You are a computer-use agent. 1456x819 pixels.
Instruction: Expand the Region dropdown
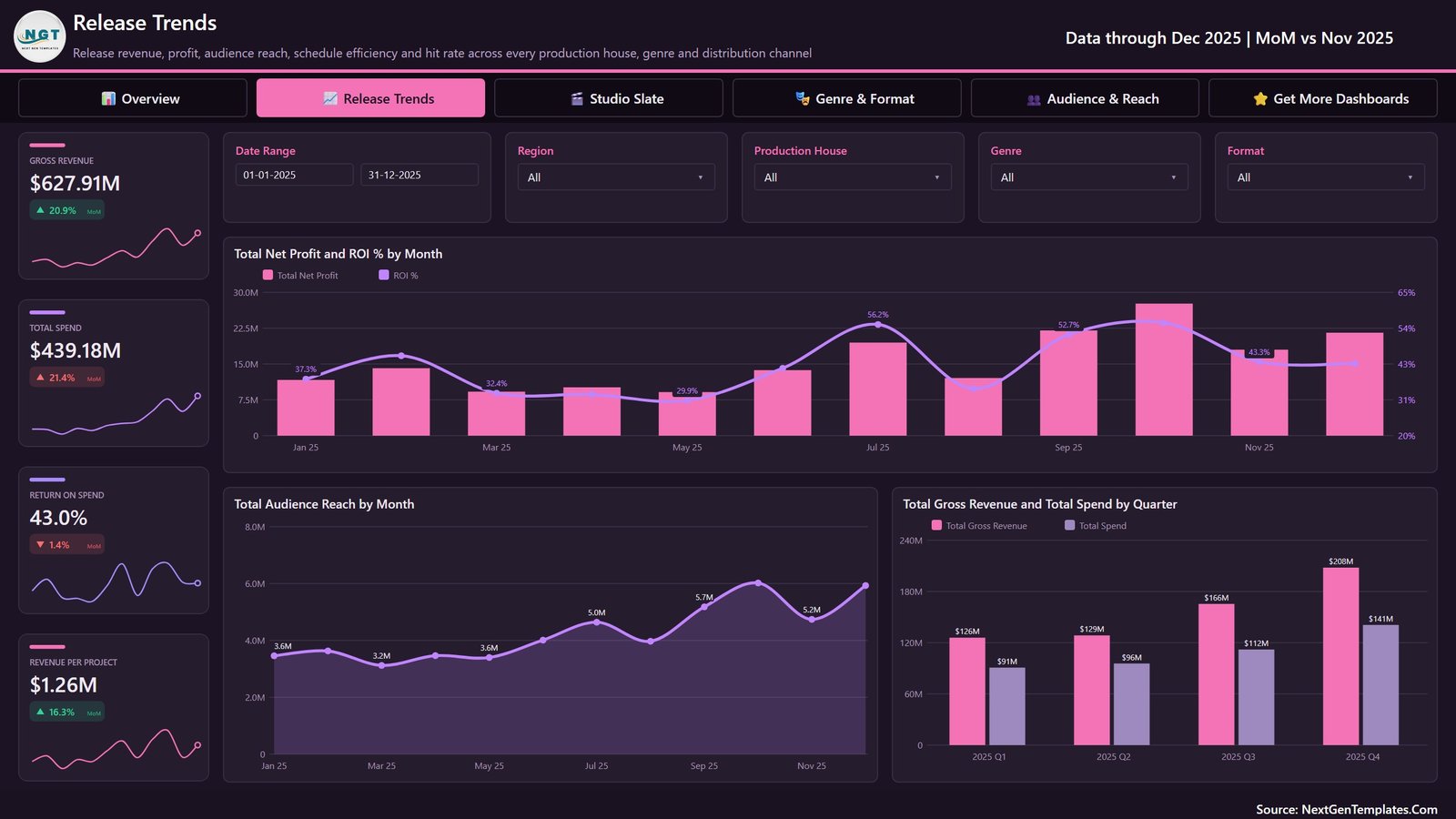point(616,177)
